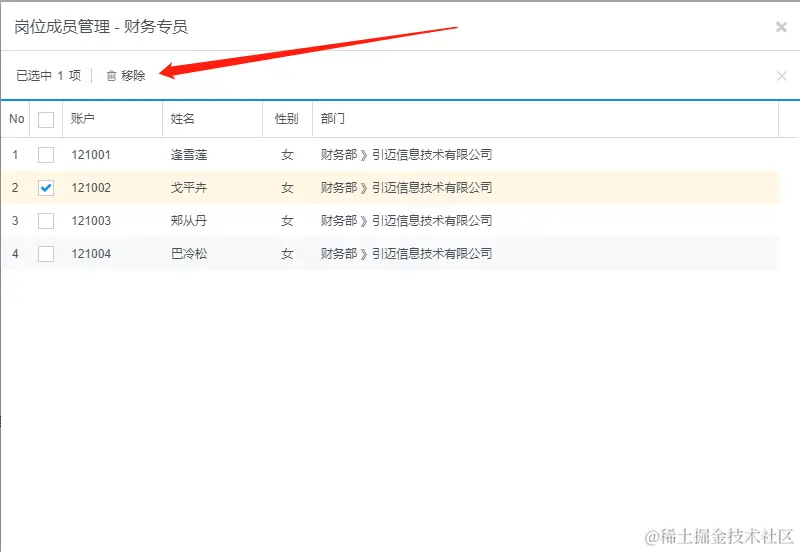Click the department text in 巴冷松's row

tap(406, 254)
